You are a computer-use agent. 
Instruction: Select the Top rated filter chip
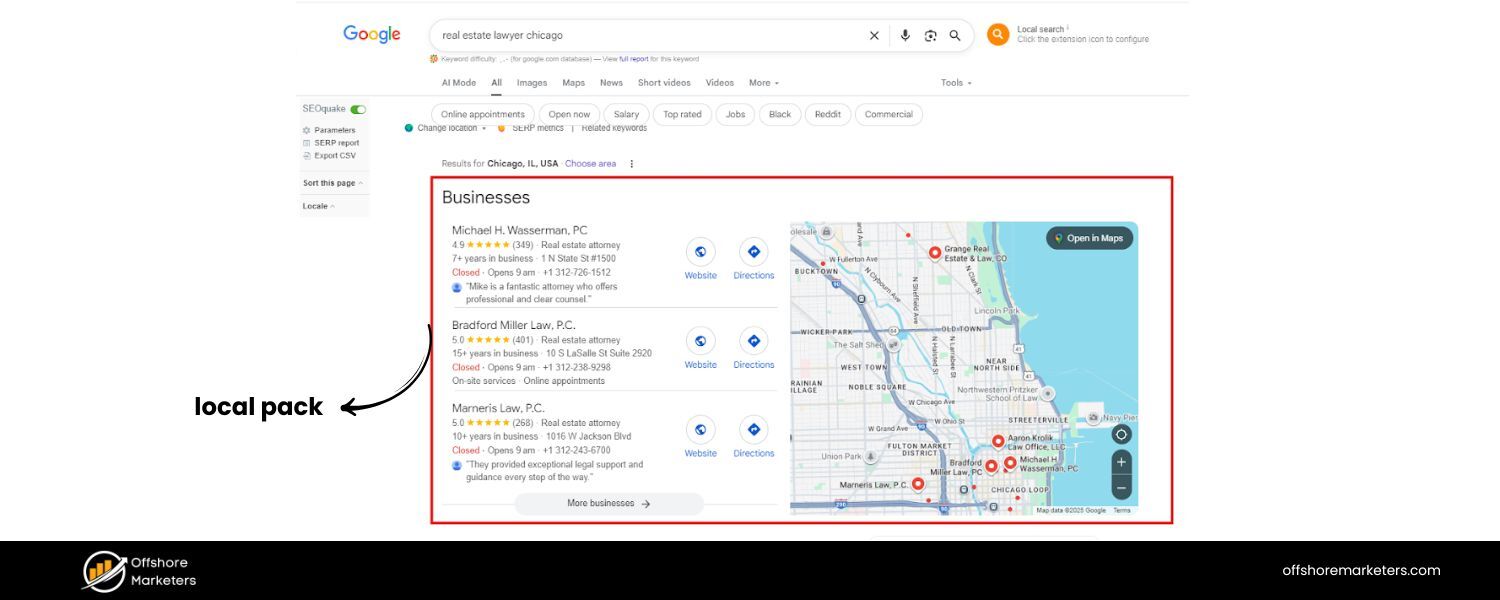(x=682, y=115)
